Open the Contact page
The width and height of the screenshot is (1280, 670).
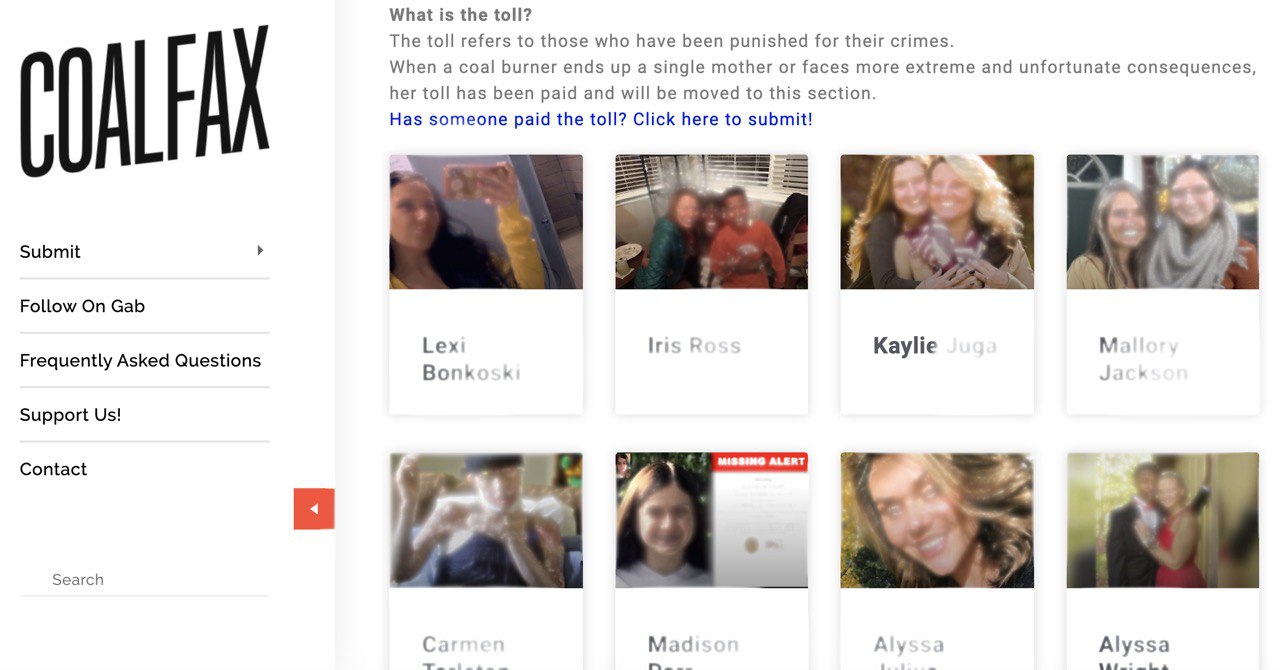(53, 469)
